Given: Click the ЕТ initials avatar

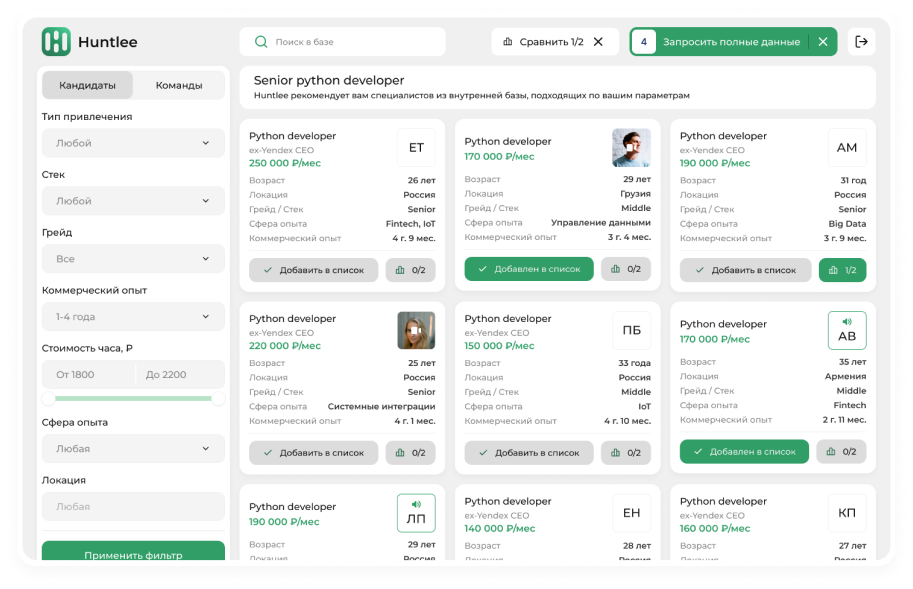Looking at the screenshot, I should (x=416, y=148).
